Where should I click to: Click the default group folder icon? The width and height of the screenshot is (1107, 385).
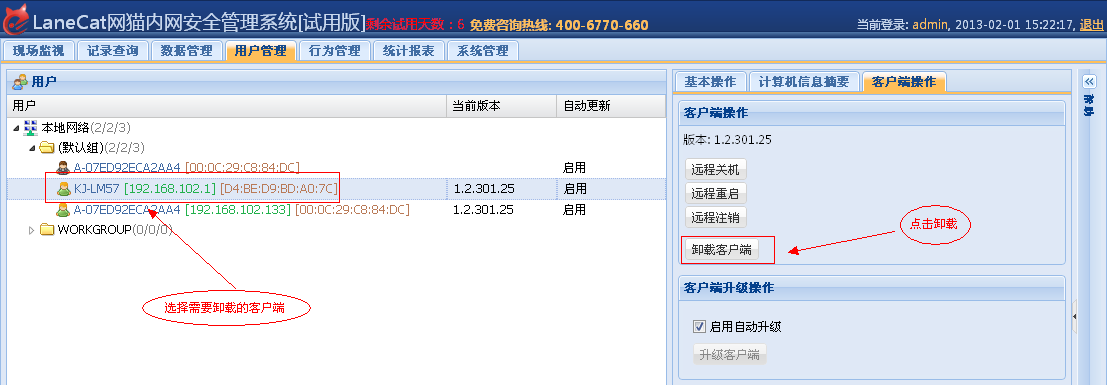click(47, 148)
